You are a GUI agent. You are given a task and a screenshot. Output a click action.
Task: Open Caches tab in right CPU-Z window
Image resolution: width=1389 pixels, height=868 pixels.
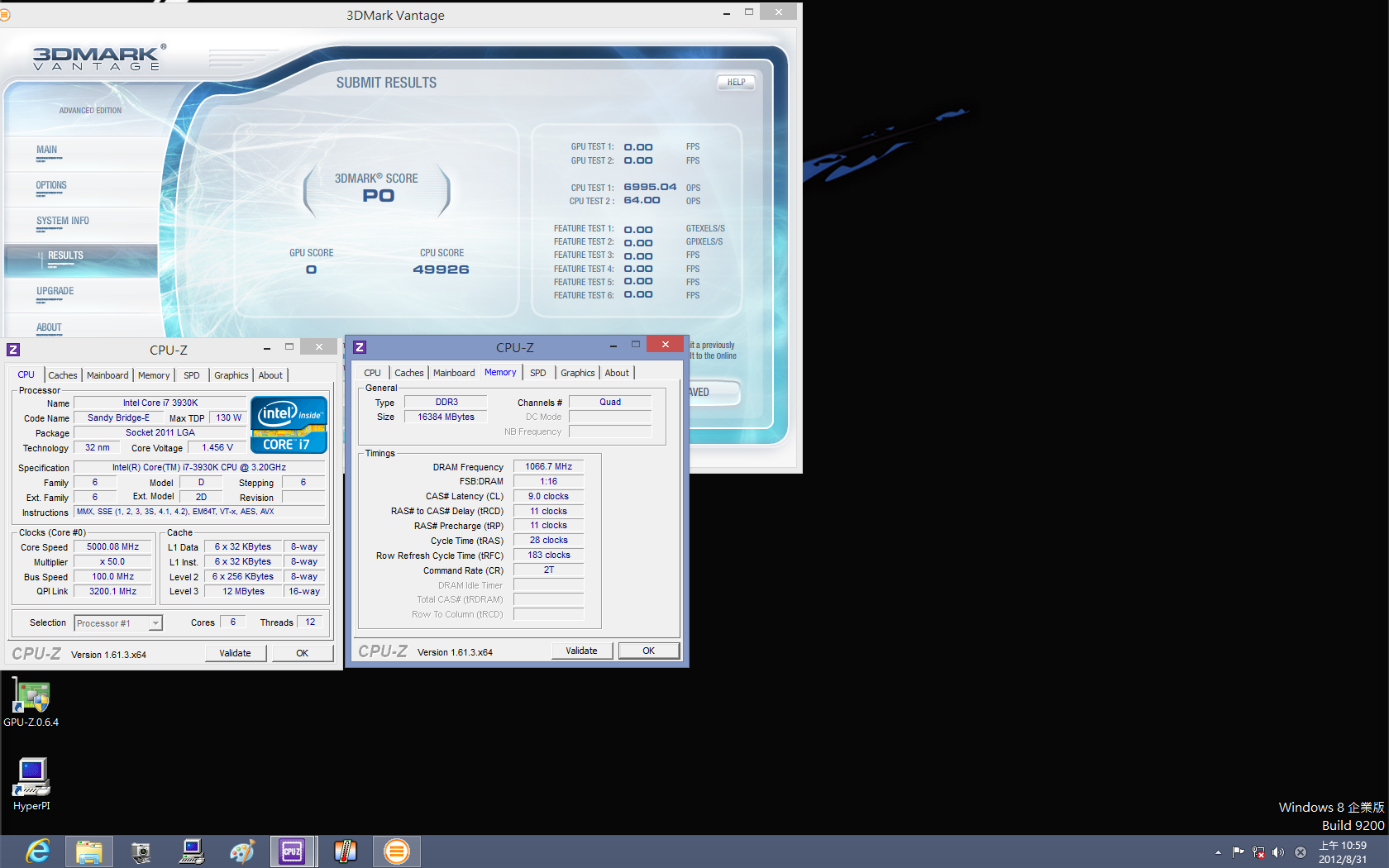[x=409, y=373]
